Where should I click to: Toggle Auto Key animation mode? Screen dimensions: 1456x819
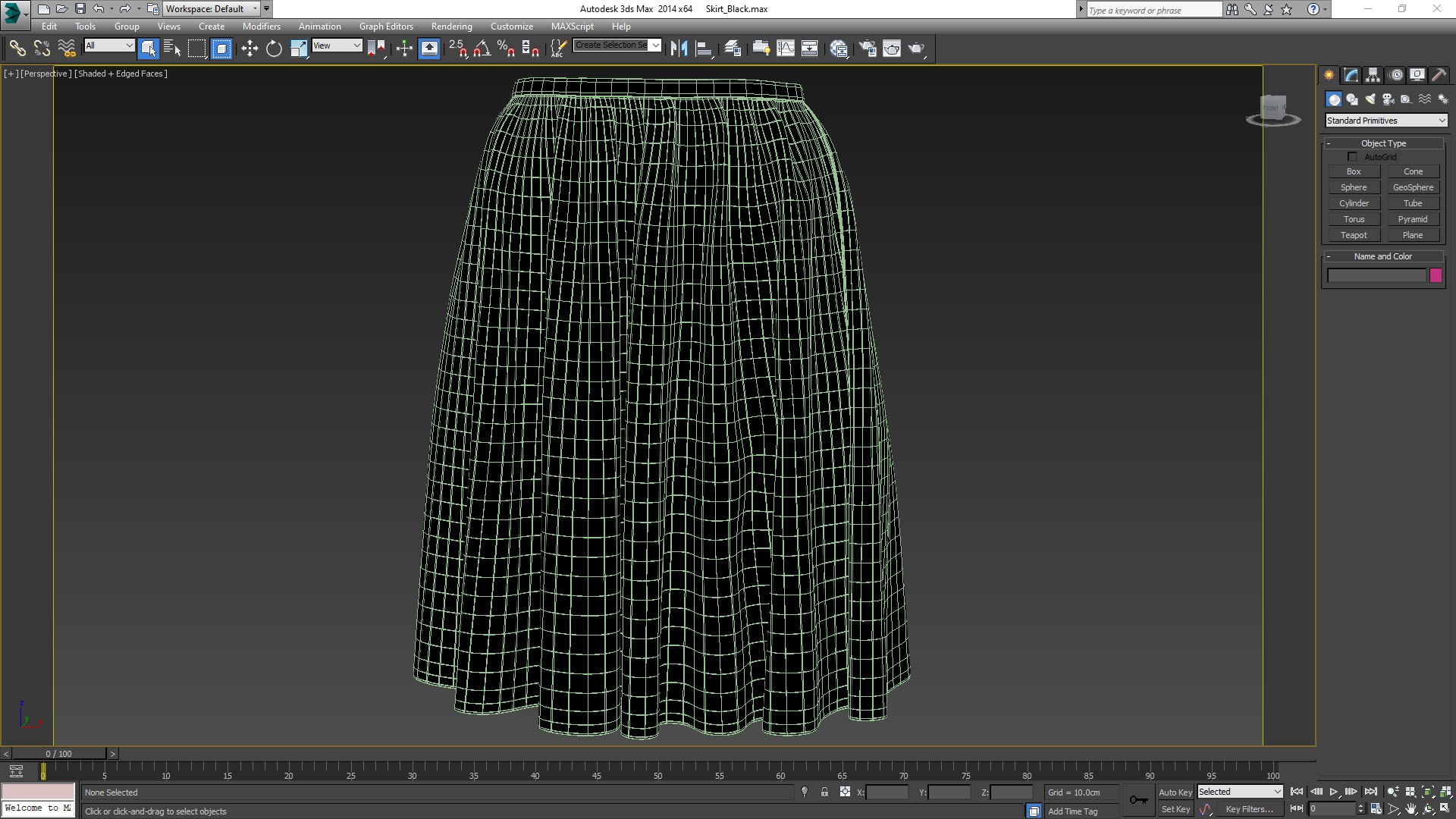point(1175,792)
